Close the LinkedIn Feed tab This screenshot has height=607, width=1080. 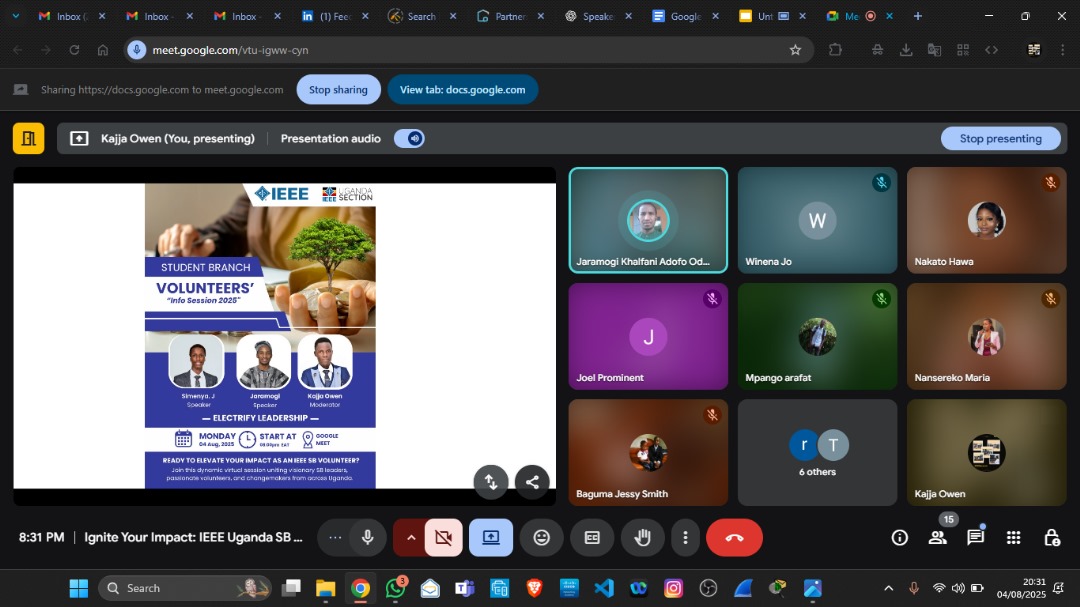tap(365, 16)
